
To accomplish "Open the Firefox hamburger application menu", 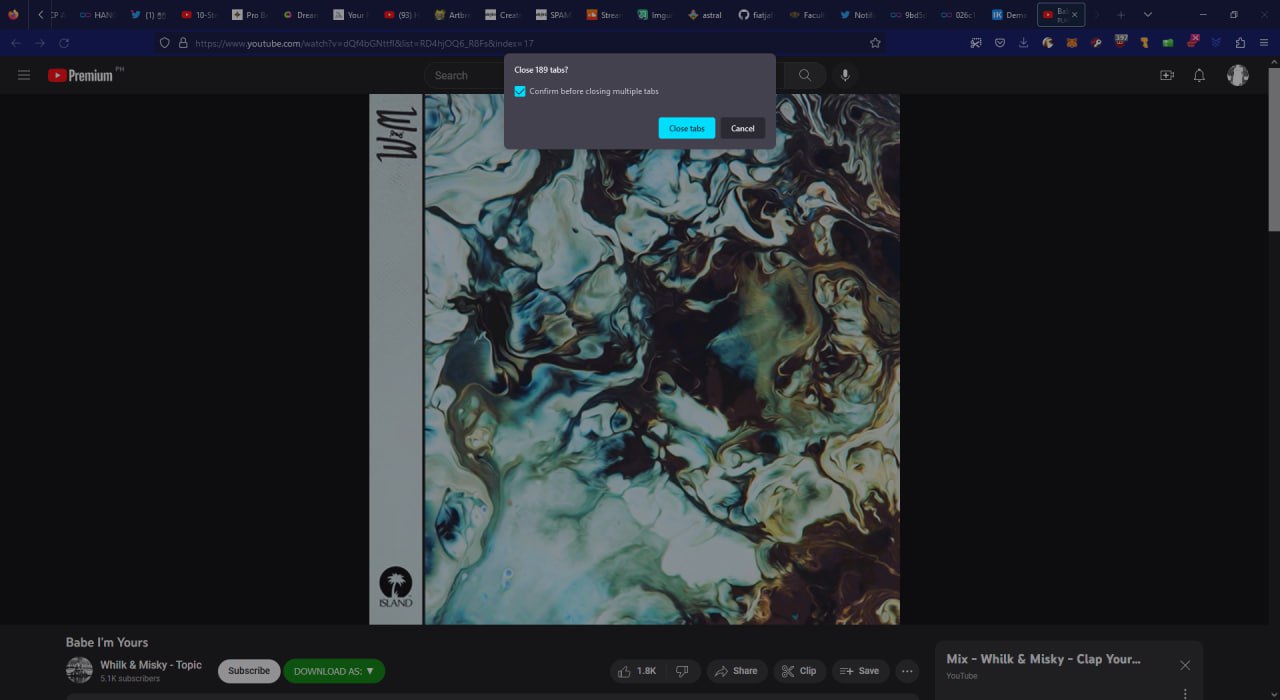I will pos(1264,43).
